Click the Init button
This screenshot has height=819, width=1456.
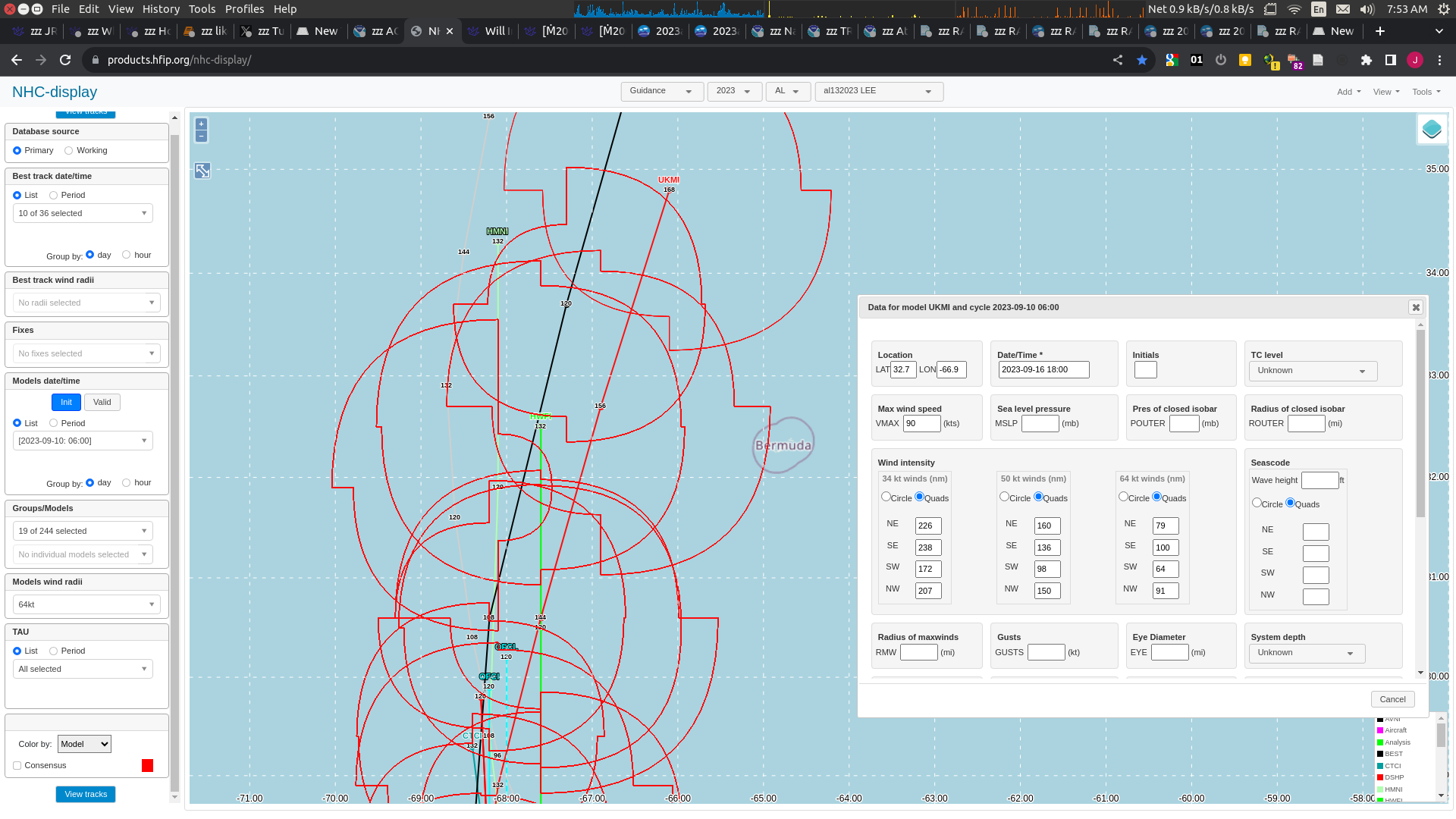click(x=66, y=402)
